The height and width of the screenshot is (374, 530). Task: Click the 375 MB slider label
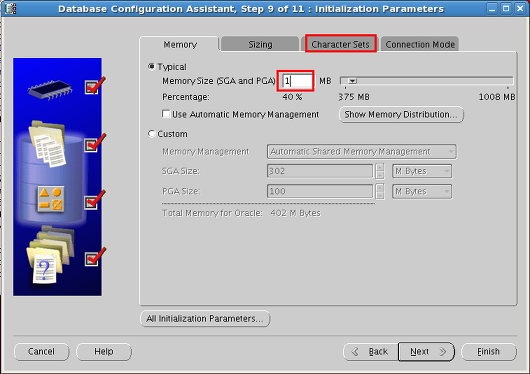click(354, 97)
